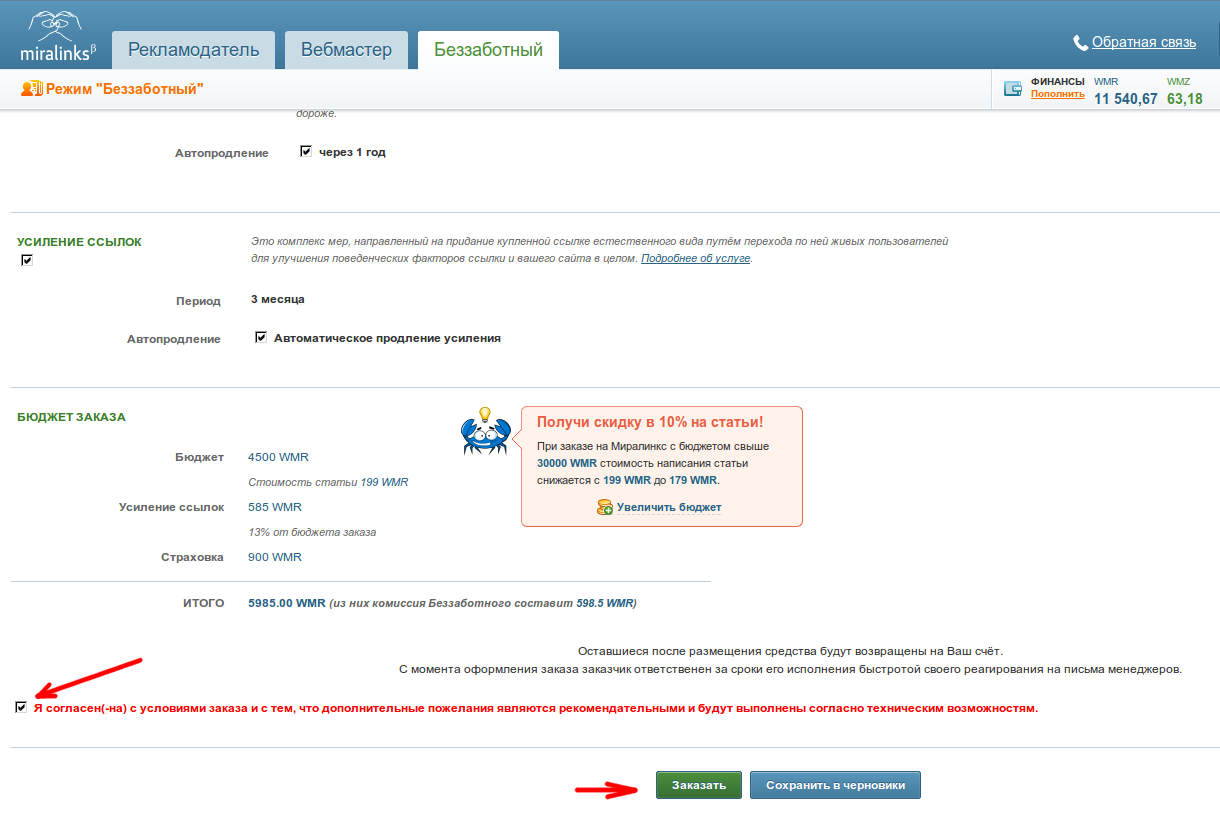Click the 'Бюджет заказа' section title
The width and height of the screenshot is (1220, 828).
tap(71, 417)
